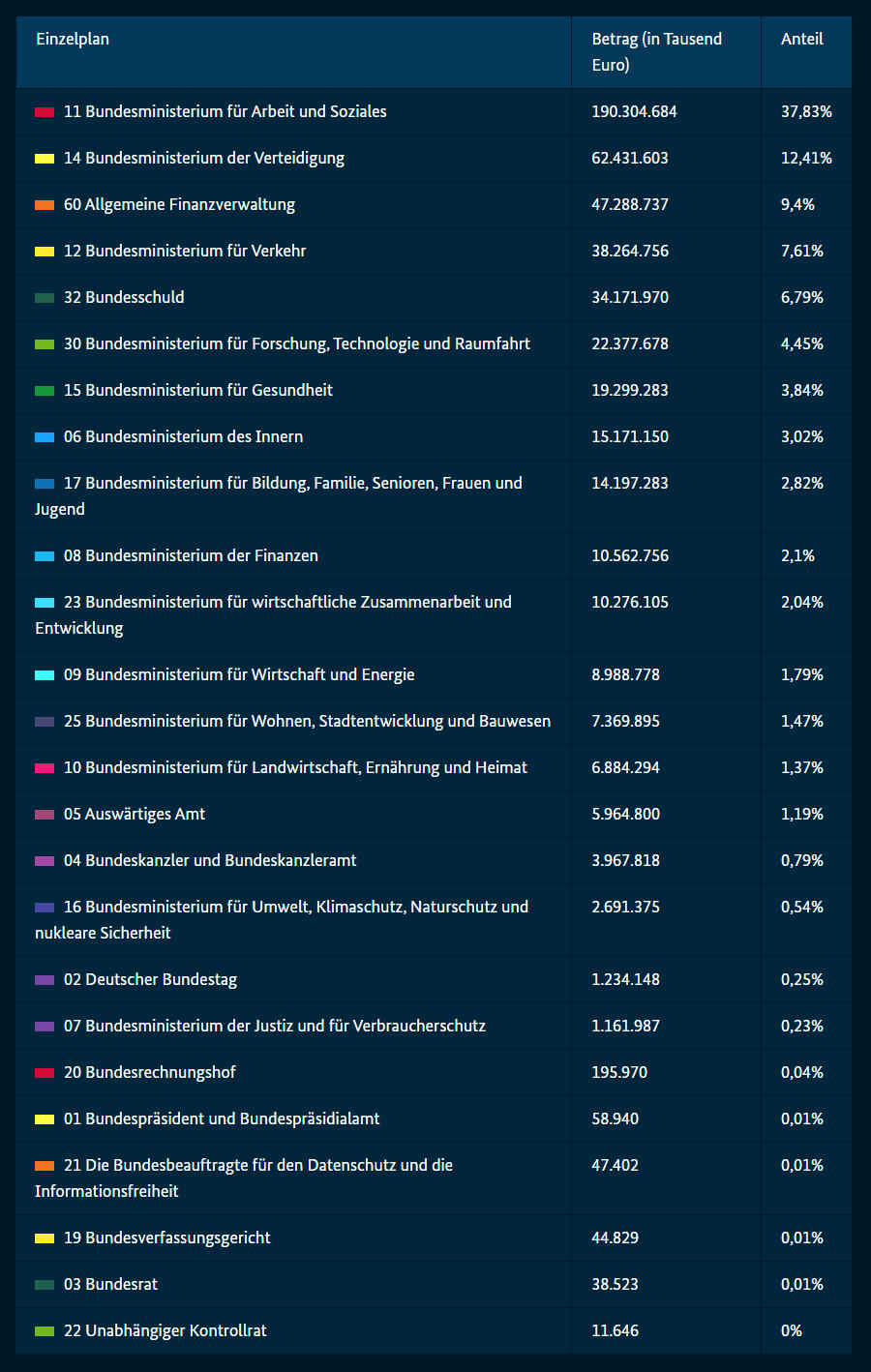Click the Einzelplan column header
This screenshot has height=1372, width=871.
tap(73, 40)
